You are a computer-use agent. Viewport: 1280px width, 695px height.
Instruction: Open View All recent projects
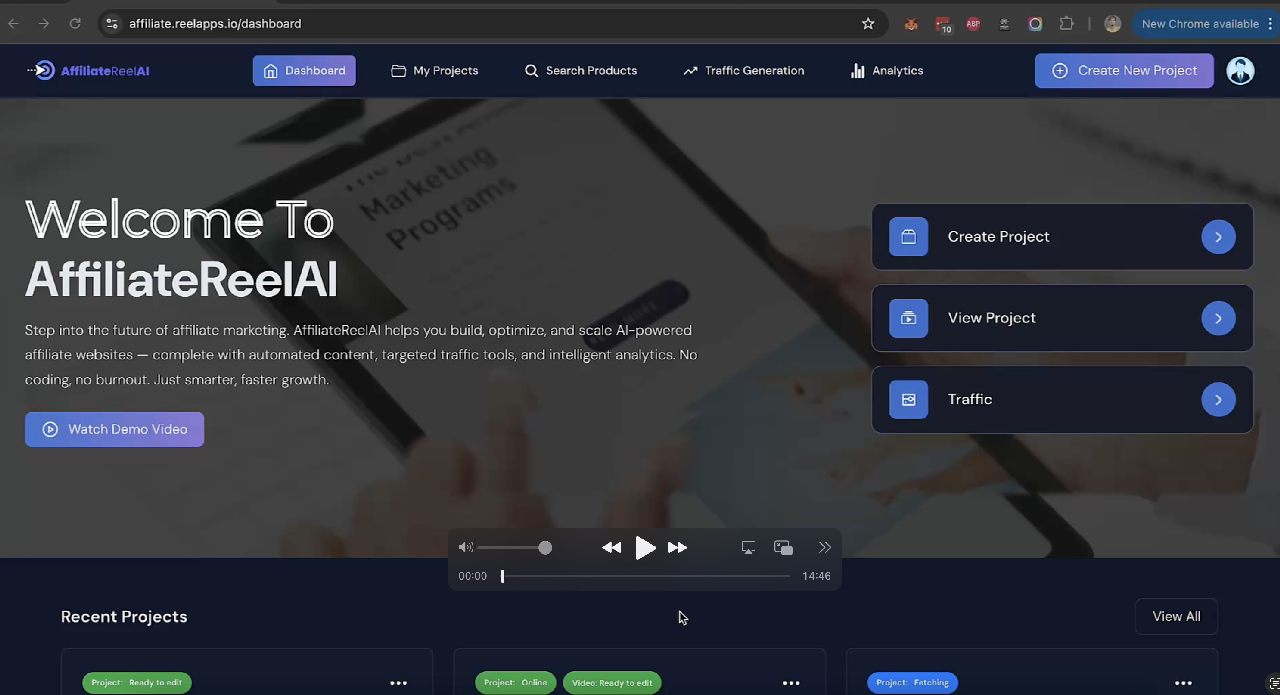click(x=1175, y=616)
